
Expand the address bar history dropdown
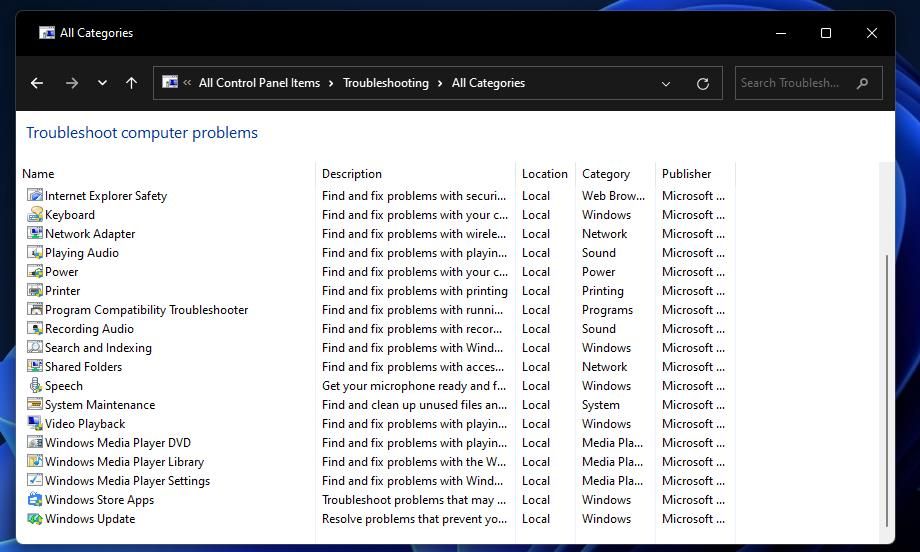[x=665, y=83]
